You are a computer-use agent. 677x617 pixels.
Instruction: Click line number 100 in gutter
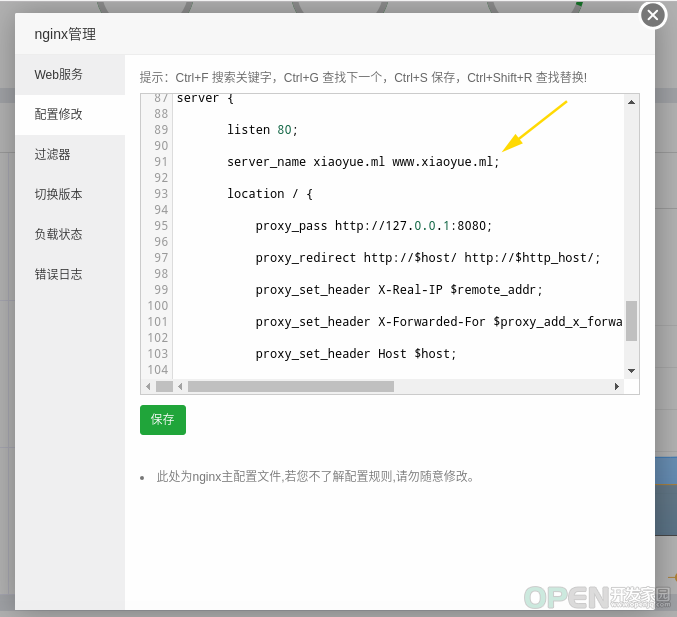coord(158,305)
